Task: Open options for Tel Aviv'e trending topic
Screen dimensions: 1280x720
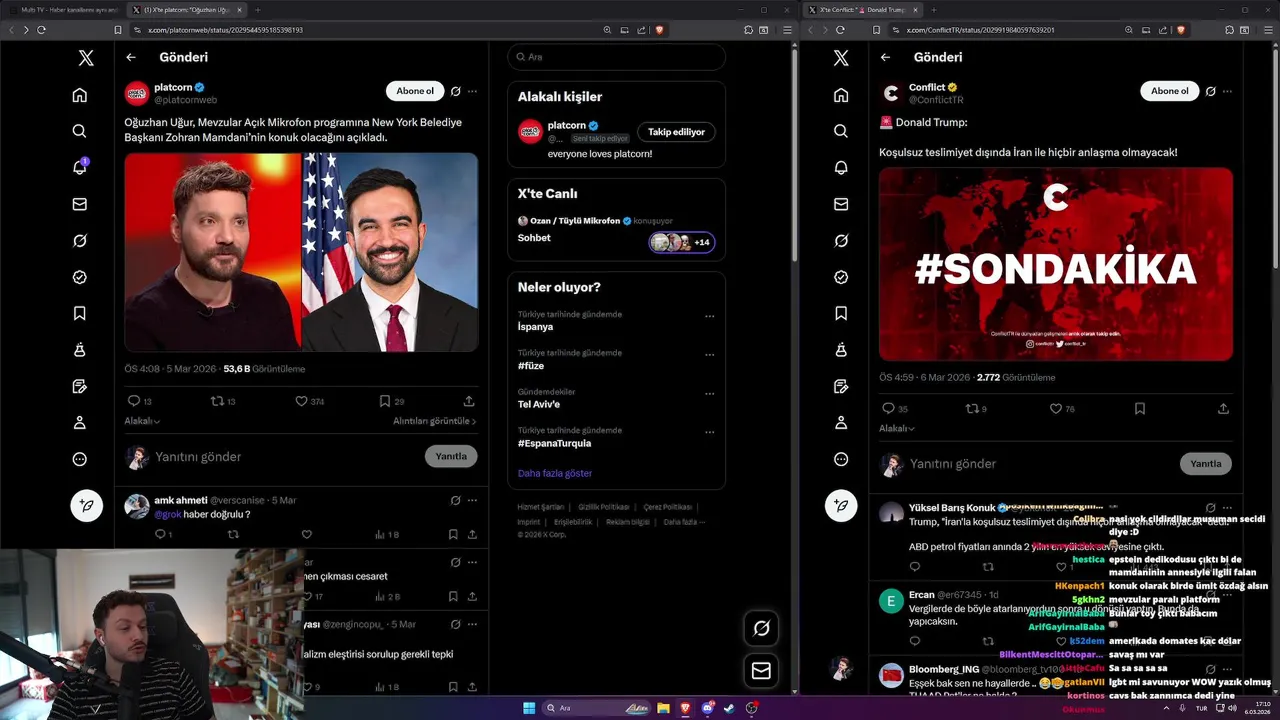Action: [709, 394]
